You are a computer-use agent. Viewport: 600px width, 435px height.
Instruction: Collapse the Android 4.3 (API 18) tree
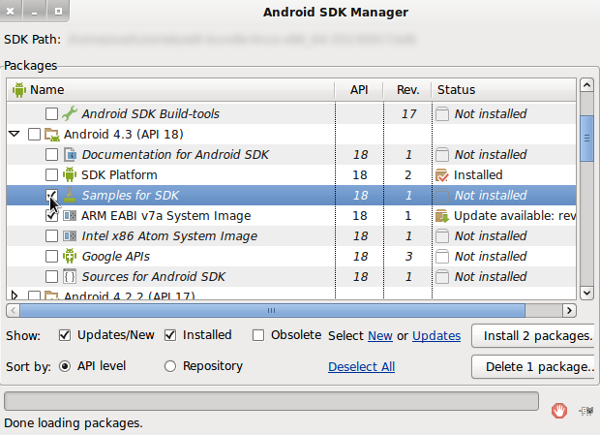pos(14,134)
